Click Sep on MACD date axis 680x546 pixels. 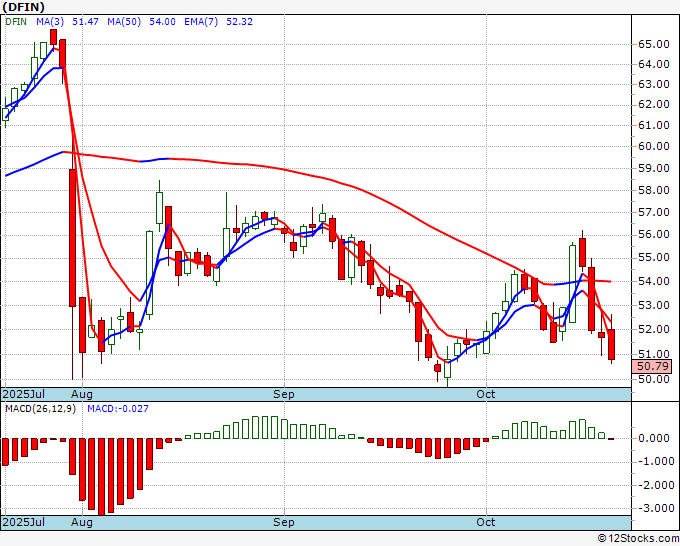click(284, 522)
